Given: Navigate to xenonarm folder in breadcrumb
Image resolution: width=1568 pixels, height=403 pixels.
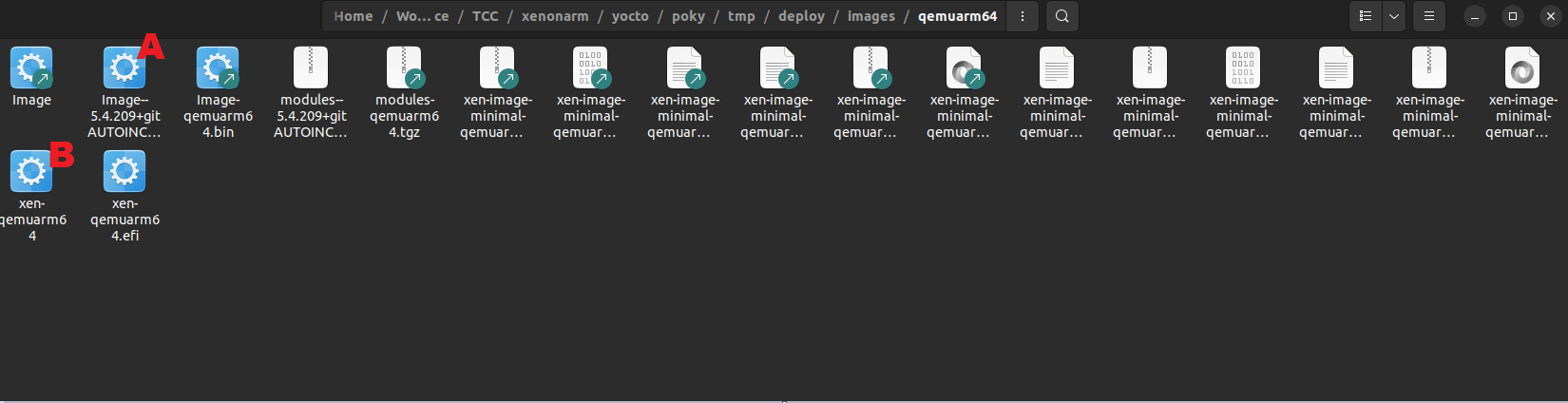Looking at the screenshot, I should (555, 16).
